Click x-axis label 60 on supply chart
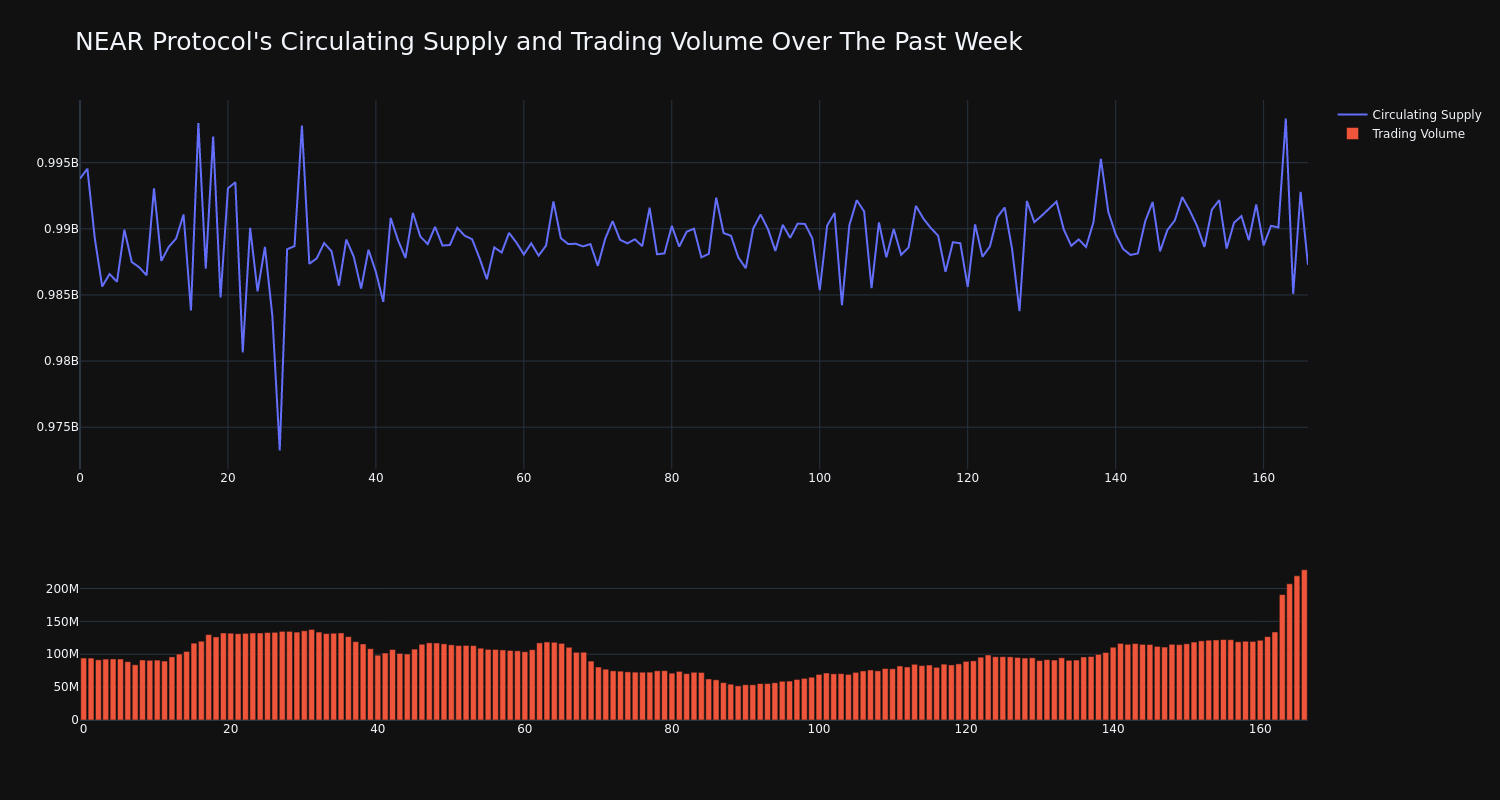The image size is (1500, 800). (x=524, y=478)
